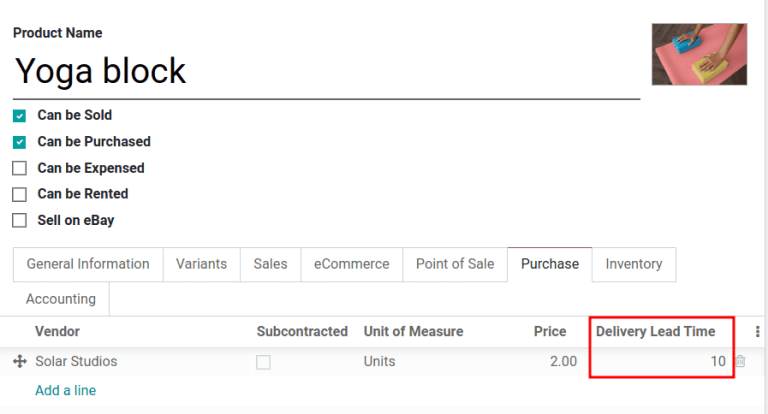Click the Add a line link
The image size is (768, 414).
[x=65, y=390]
